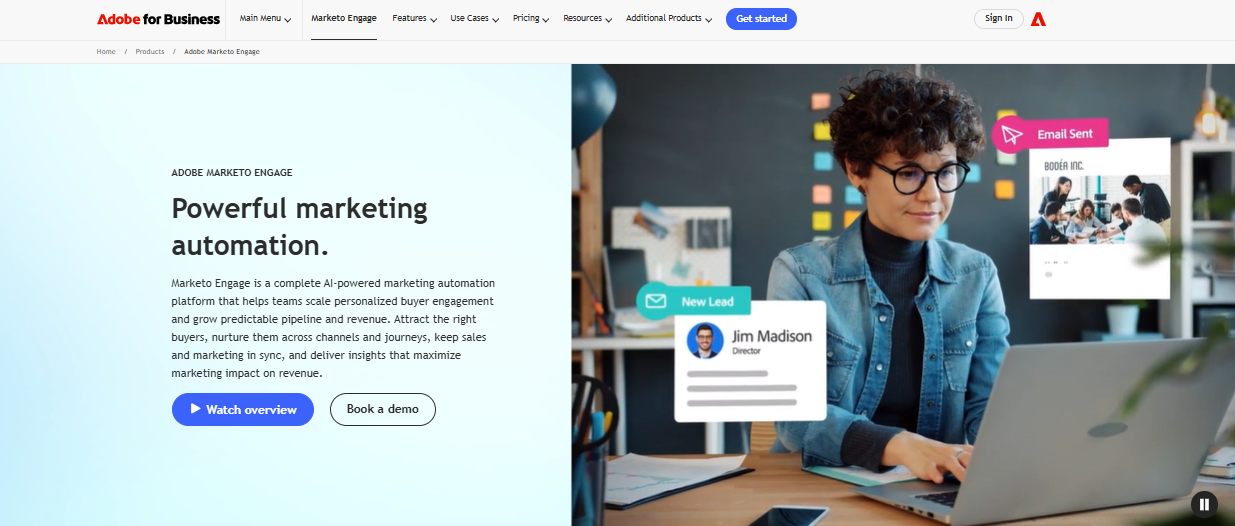The image size is (1235, 526).
Task: Click the Adobe for Business logo
Action: click(158, 19)
